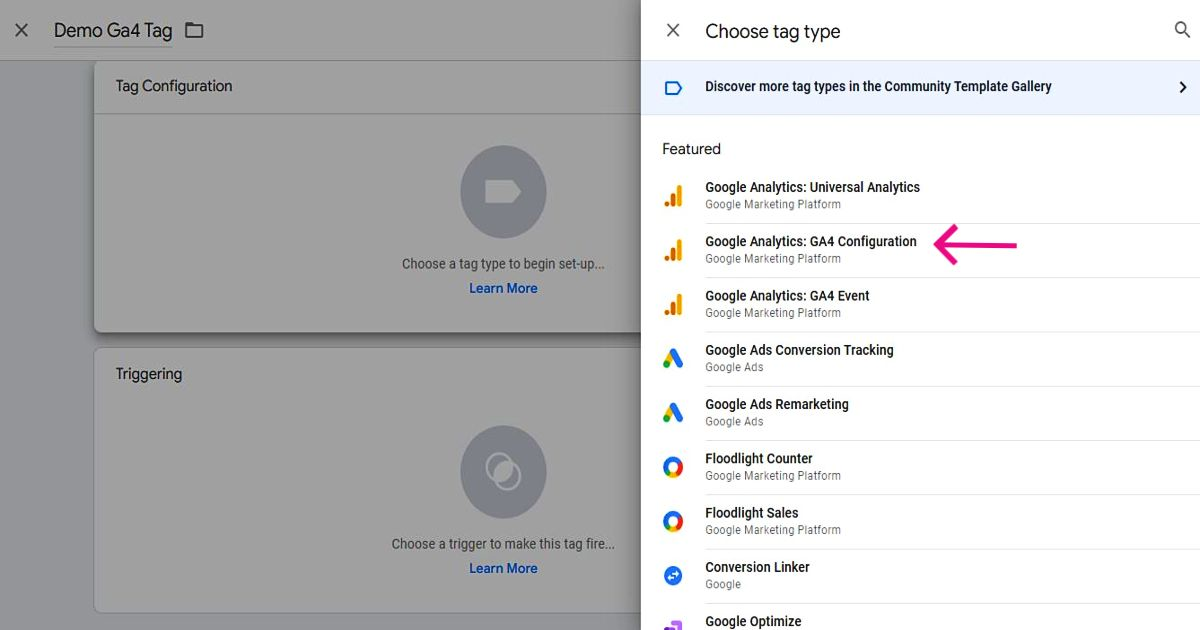Open Learn More under Triggering

tap(503, 568)
